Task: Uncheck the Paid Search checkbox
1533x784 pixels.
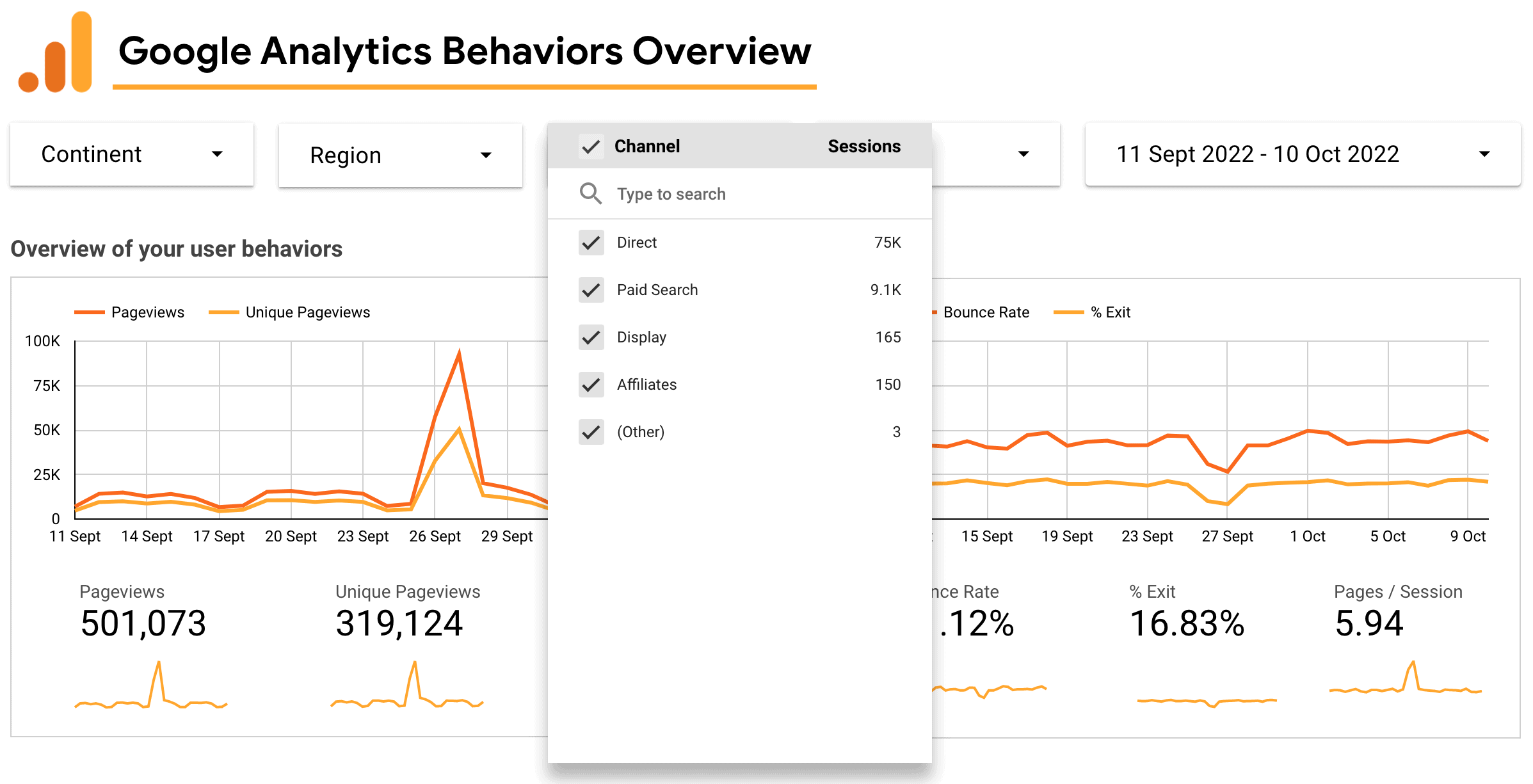Action: [x=591, y=290]
